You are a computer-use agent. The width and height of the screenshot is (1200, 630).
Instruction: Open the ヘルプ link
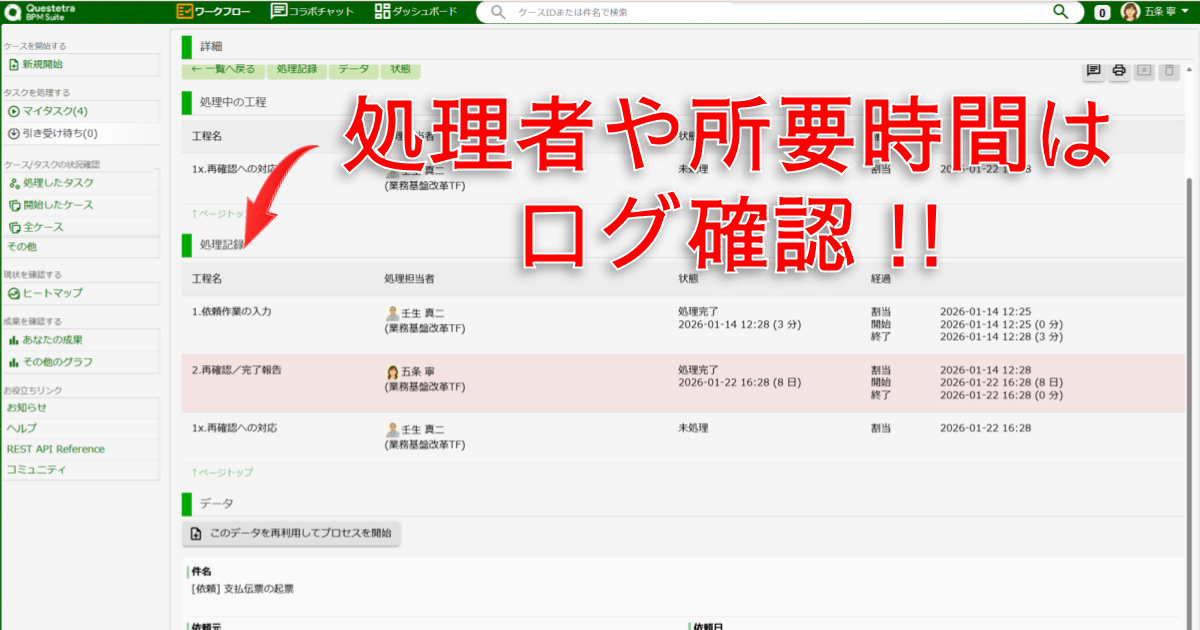click(80, 428)
